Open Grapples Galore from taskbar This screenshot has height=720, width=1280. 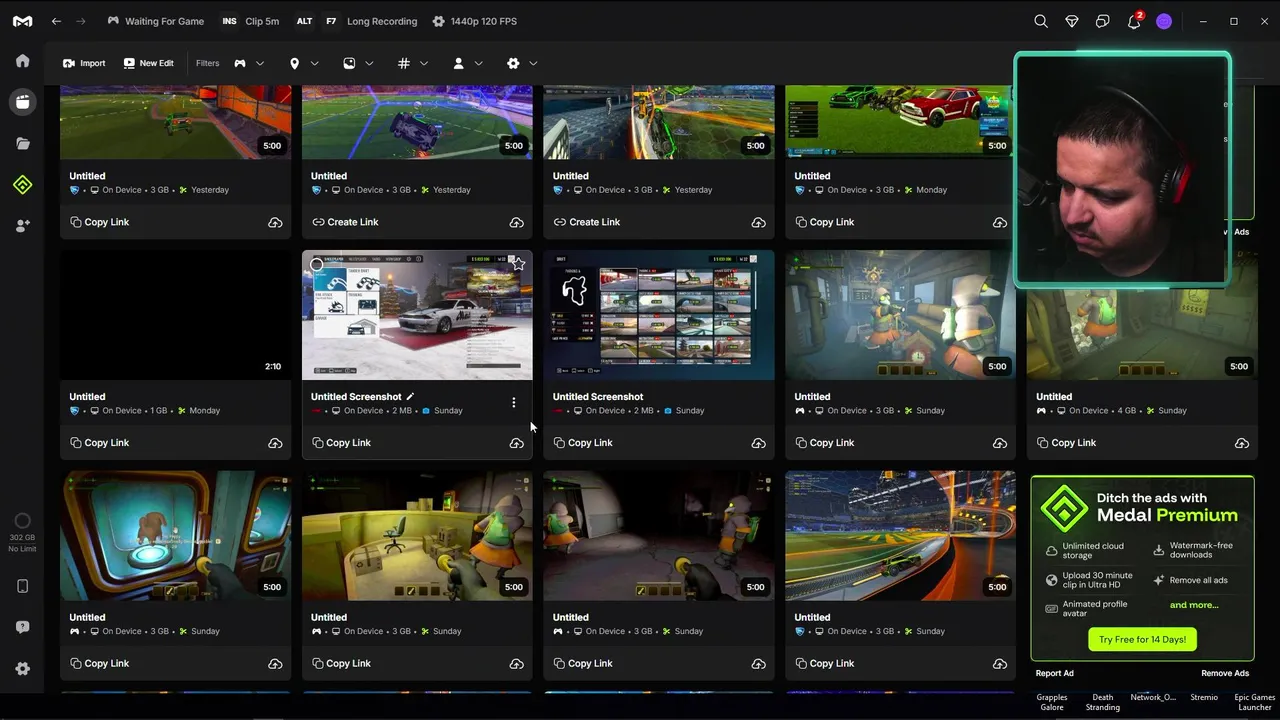click(x=1052, y=702)
